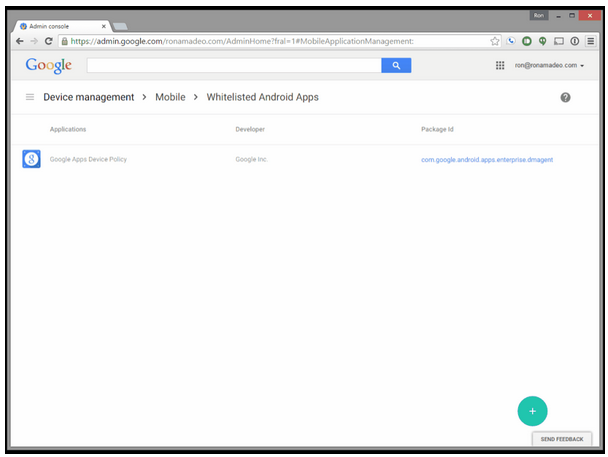
Task: Open a new tab button
Action: click(120, 26)
